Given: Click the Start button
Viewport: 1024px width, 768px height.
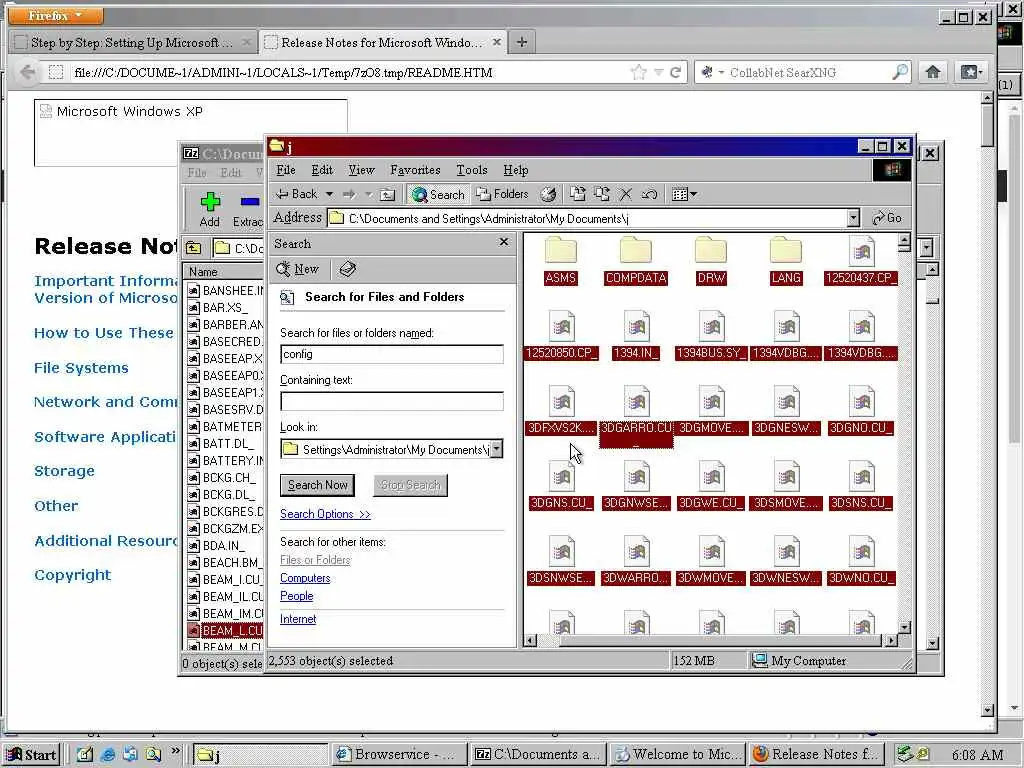Looking at the screenshot, I should (31, 754).
